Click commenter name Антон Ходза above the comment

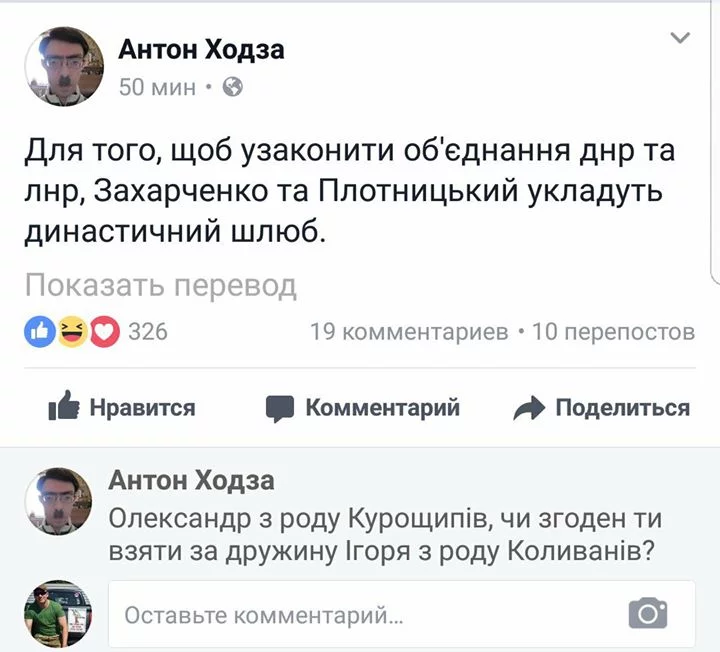[190, 481]
